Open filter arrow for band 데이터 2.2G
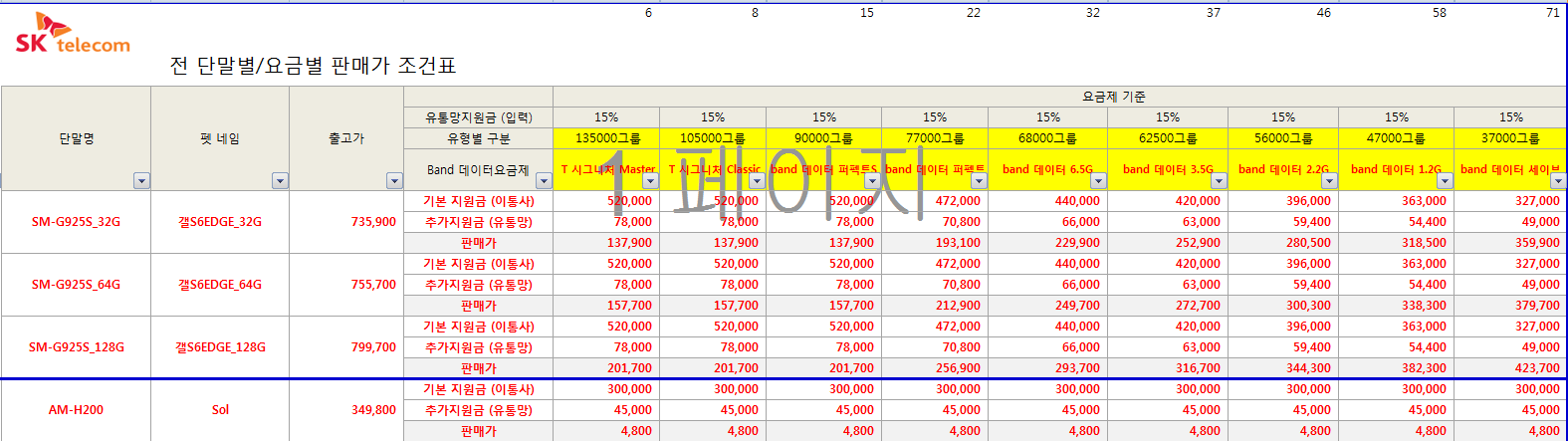 1329,180
